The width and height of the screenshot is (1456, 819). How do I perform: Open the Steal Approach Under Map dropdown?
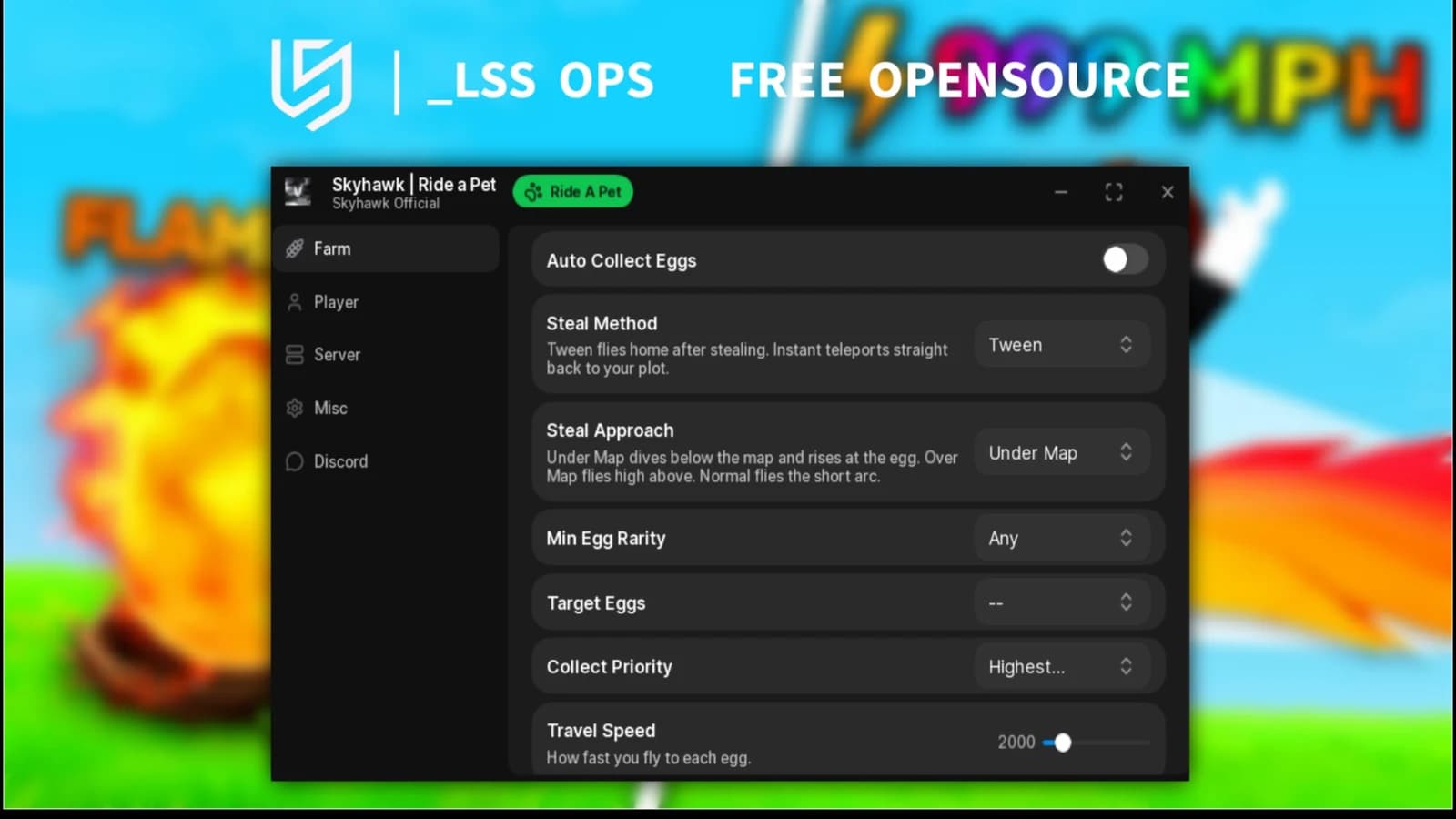pos(1061,452)
